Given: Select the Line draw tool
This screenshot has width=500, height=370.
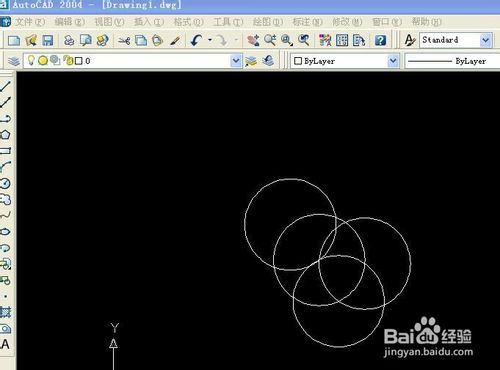Looking at the screenshot, I should coord(5,86).
